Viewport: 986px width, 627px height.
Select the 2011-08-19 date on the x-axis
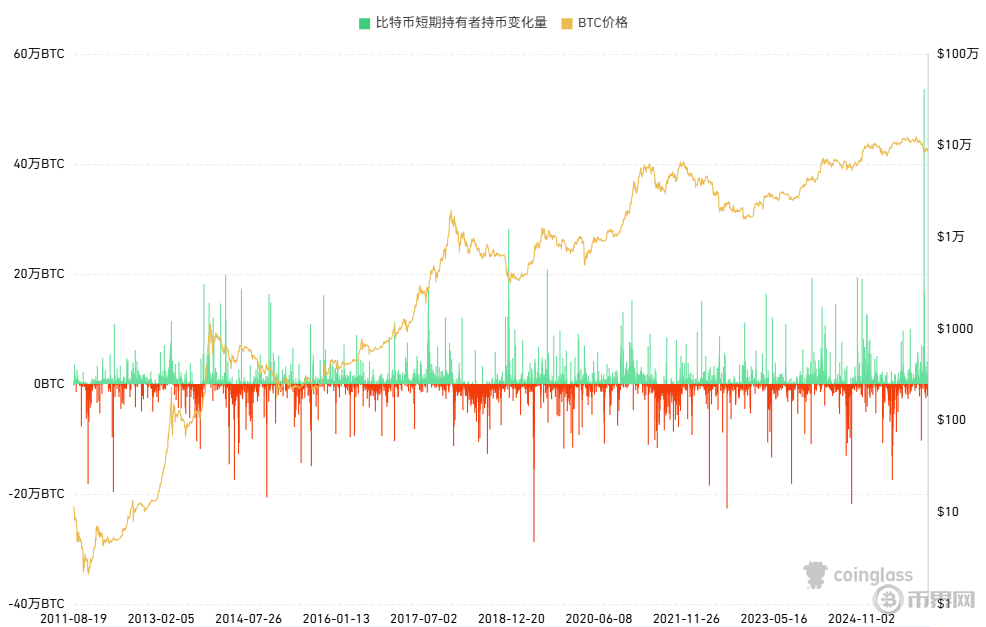pos(75,618)
